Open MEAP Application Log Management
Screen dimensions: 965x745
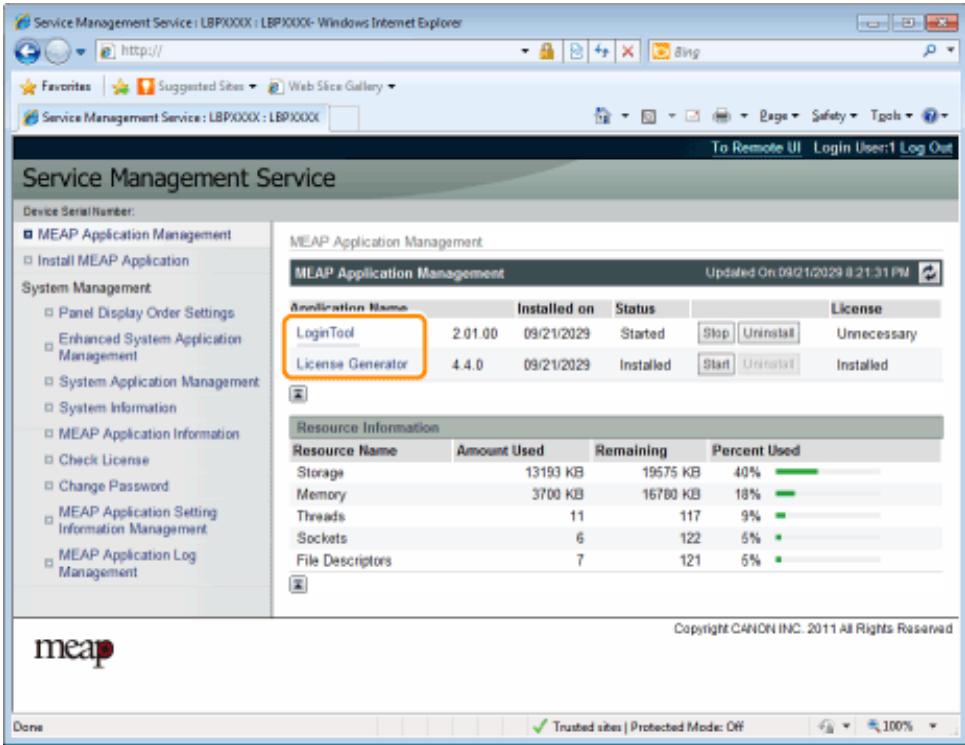coord(127,564)
